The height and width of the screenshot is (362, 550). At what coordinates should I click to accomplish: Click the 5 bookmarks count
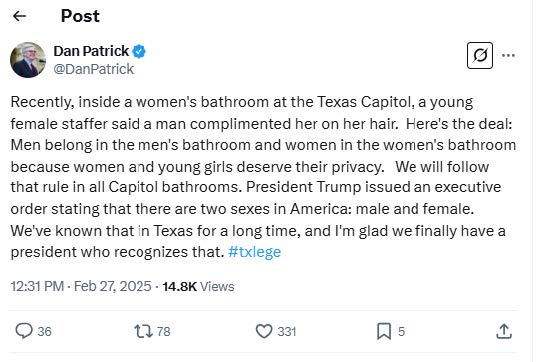402,331
